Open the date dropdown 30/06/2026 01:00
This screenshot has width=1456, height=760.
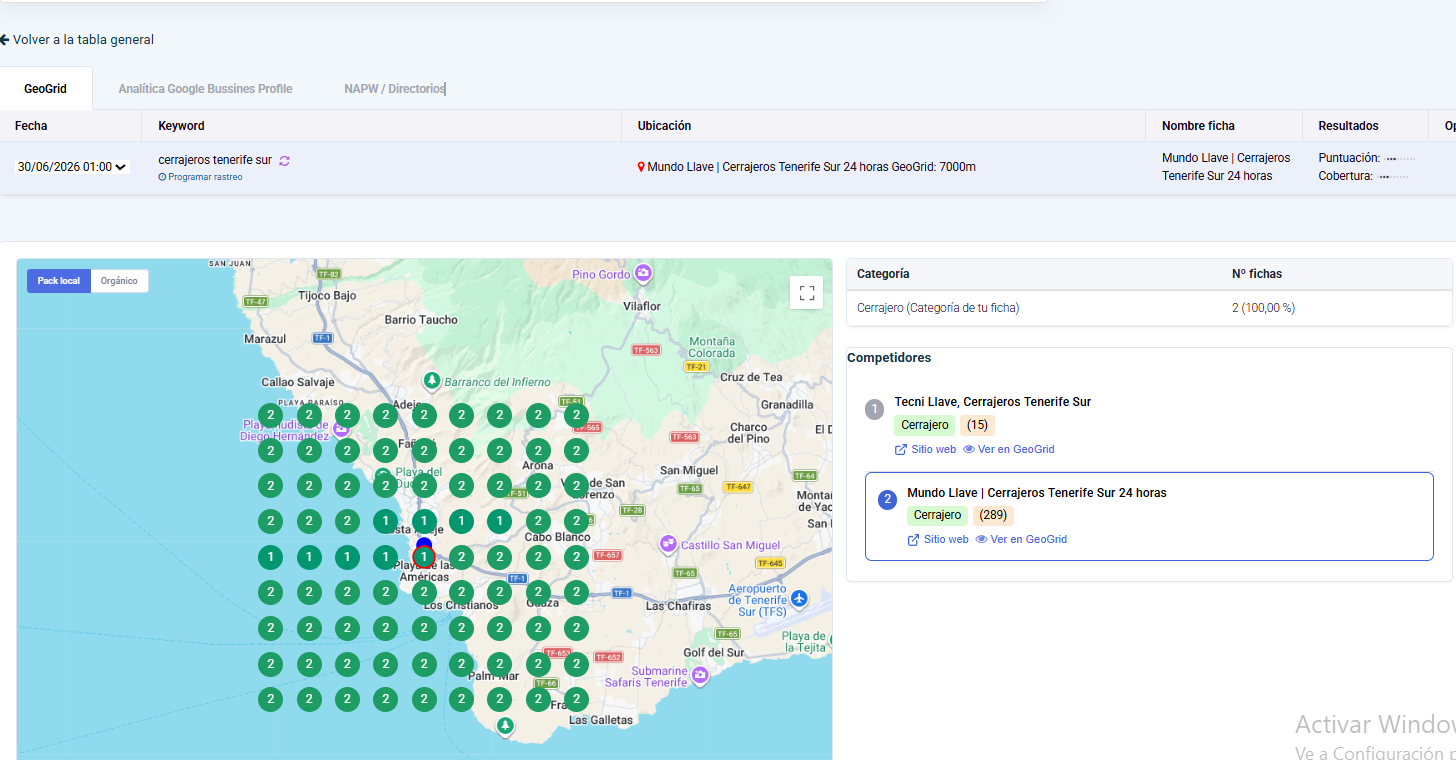(x=72, y=167)
